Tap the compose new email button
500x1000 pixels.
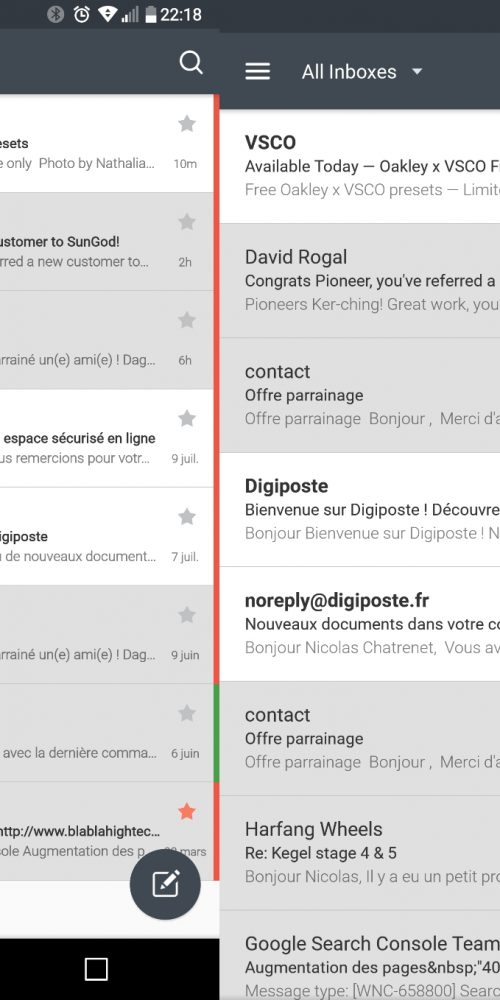(x=165, y=885)
